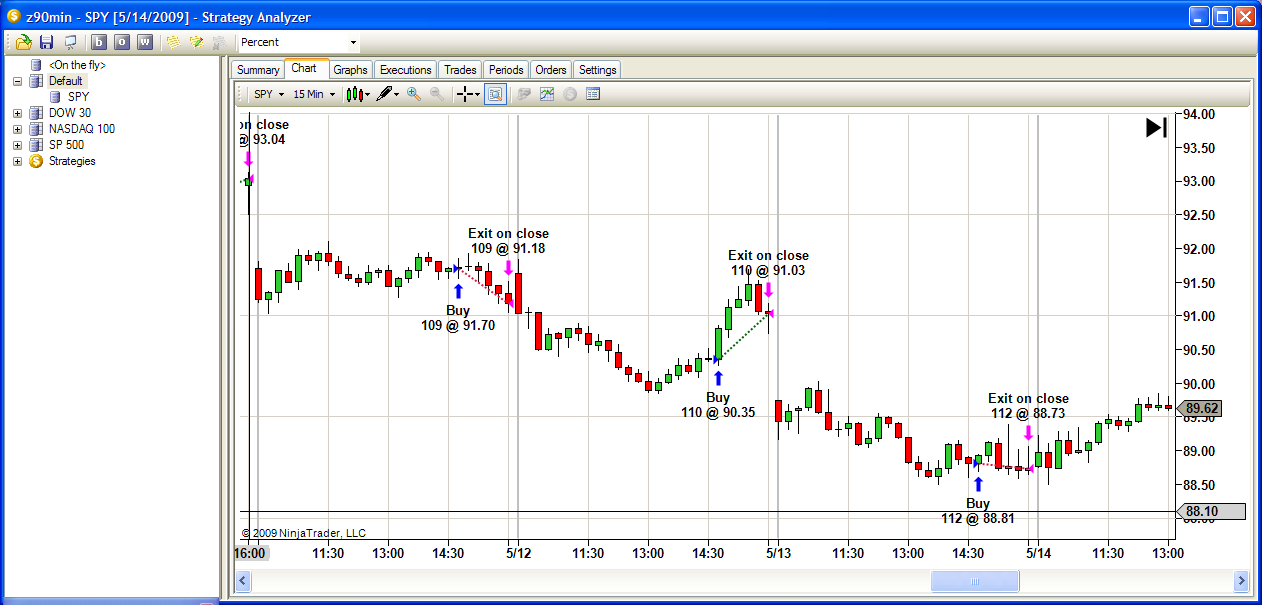Open the drawing tools dropdown arrow
Screen dimensions: 1262x605
pyautogui.click(x=397, y=94)
